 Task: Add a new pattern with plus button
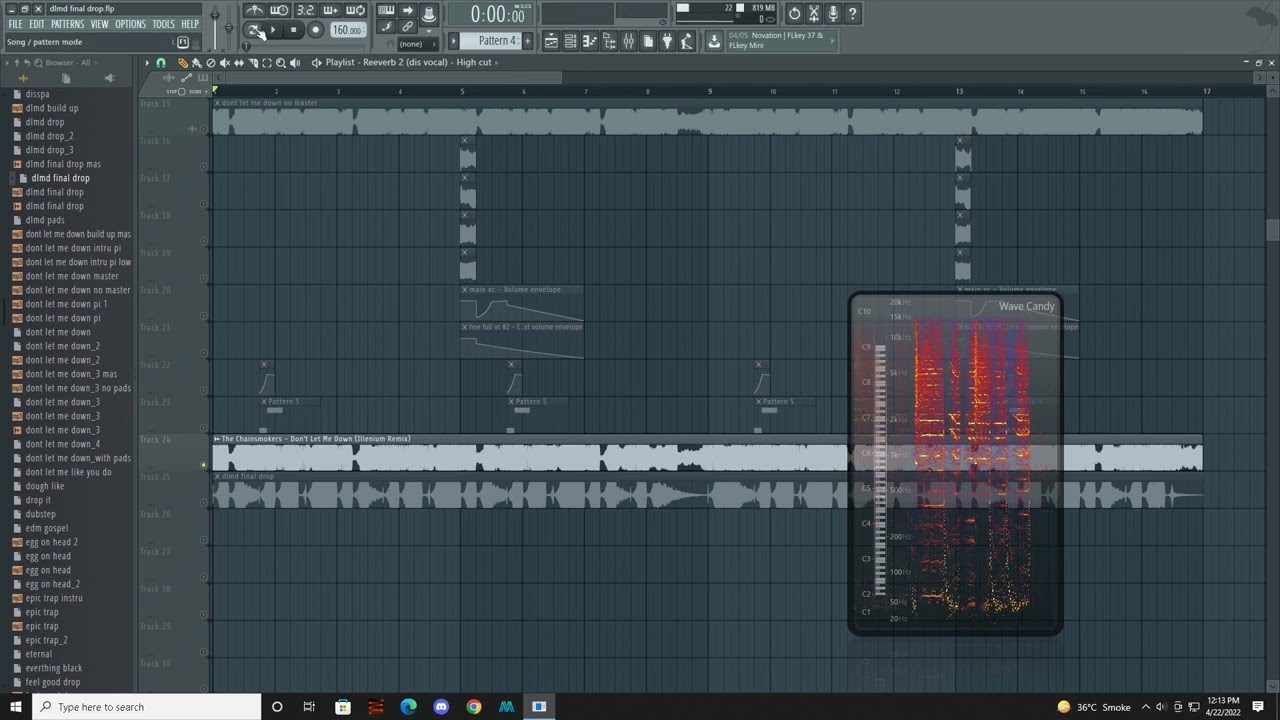527,41
